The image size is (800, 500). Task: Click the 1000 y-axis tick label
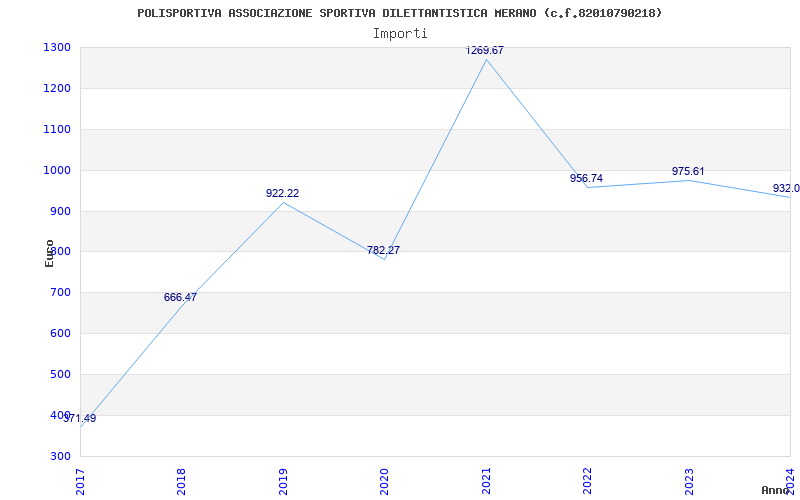pos(57,170)
